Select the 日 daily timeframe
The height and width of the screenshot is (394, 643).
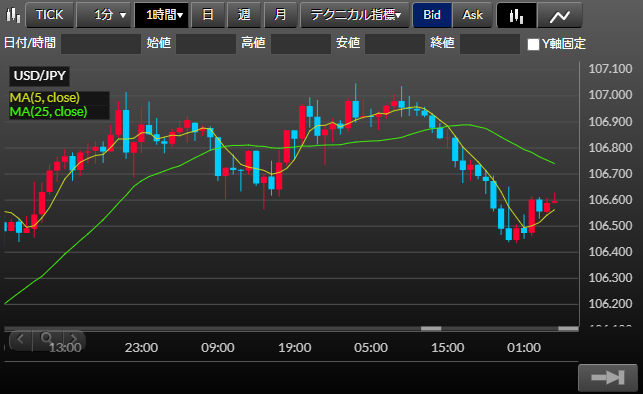(x=207, y=15)
